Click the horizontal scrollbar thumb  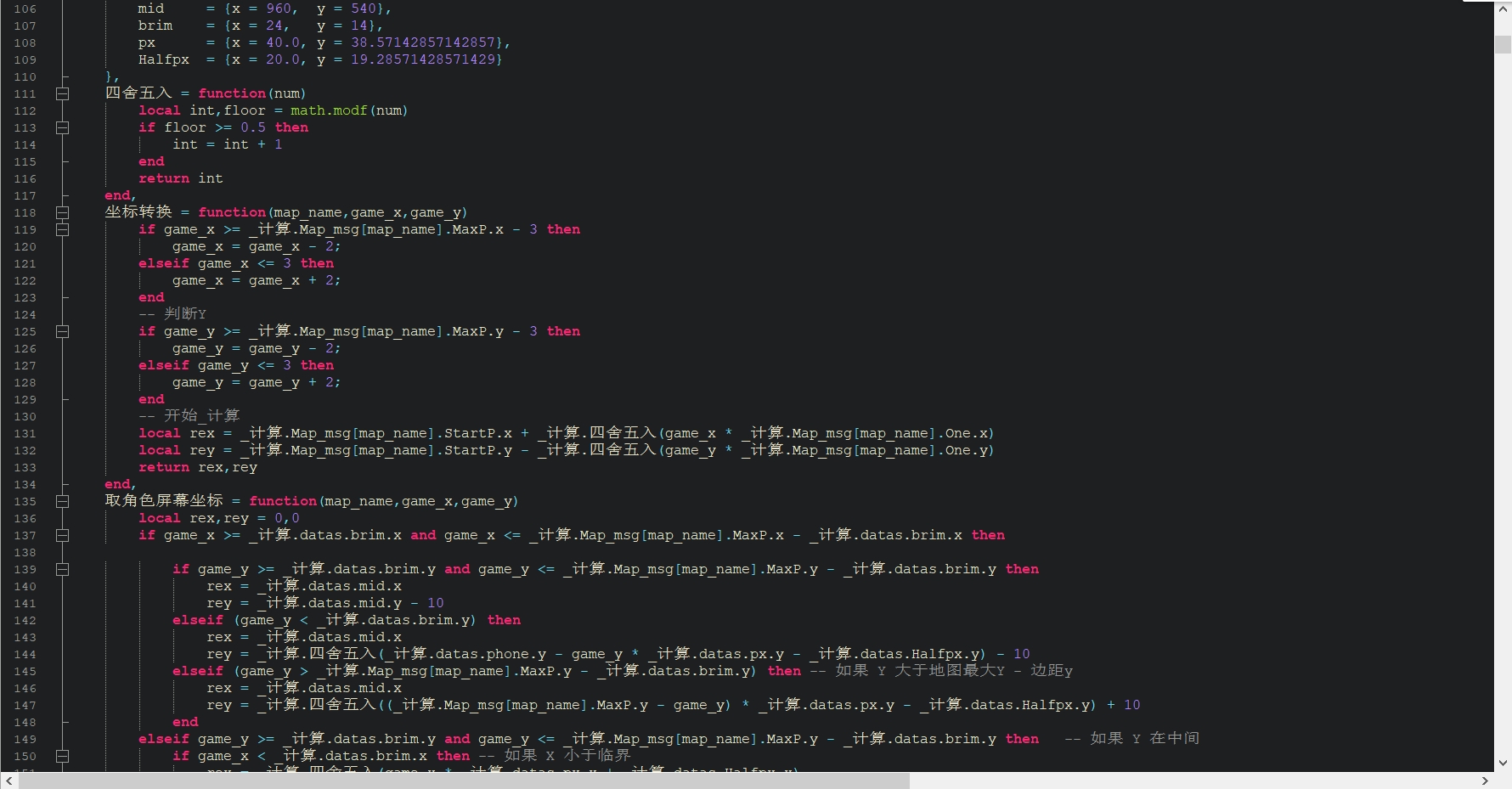(463, 781)
